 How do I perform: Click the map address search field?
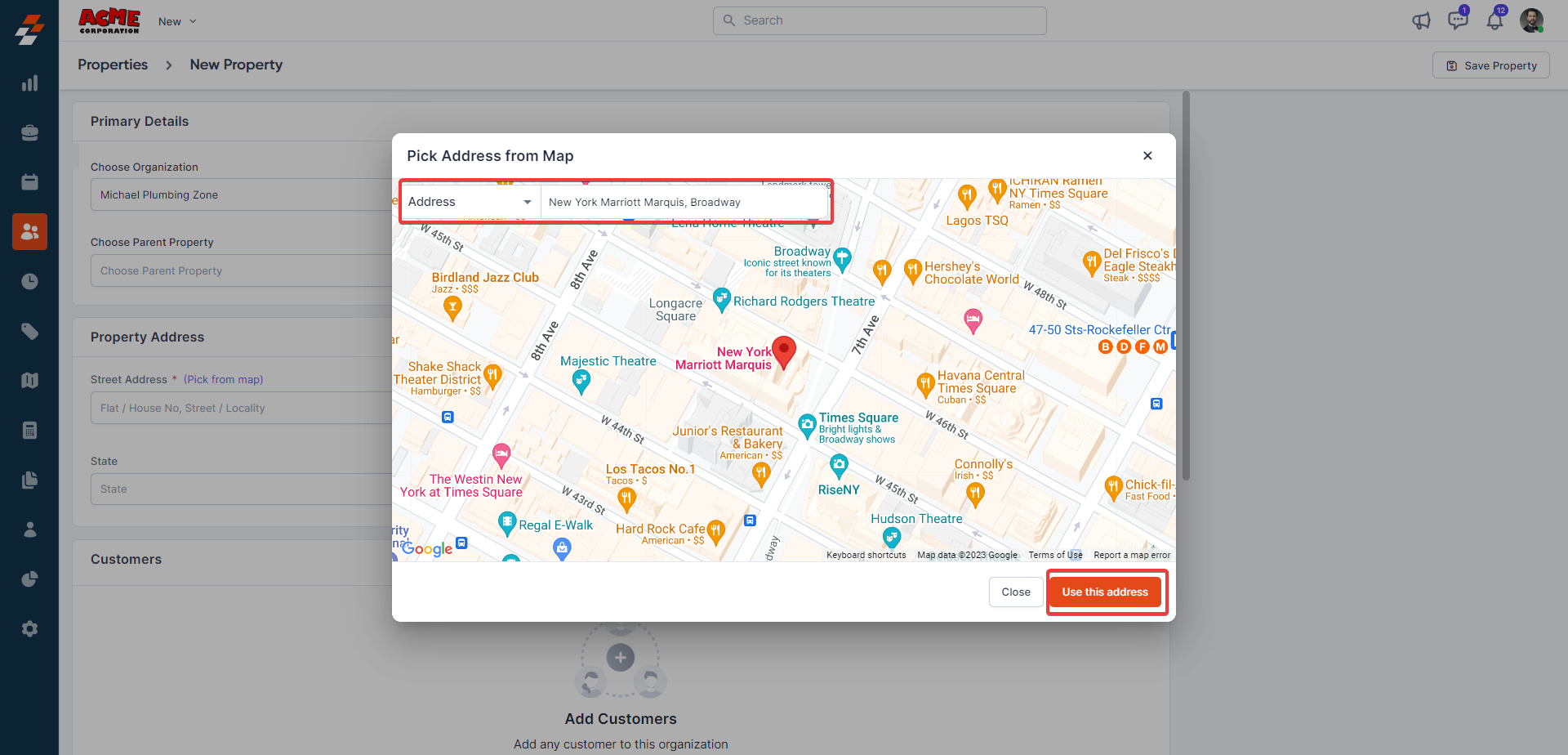pyautogui.click(x=684, y=202)
